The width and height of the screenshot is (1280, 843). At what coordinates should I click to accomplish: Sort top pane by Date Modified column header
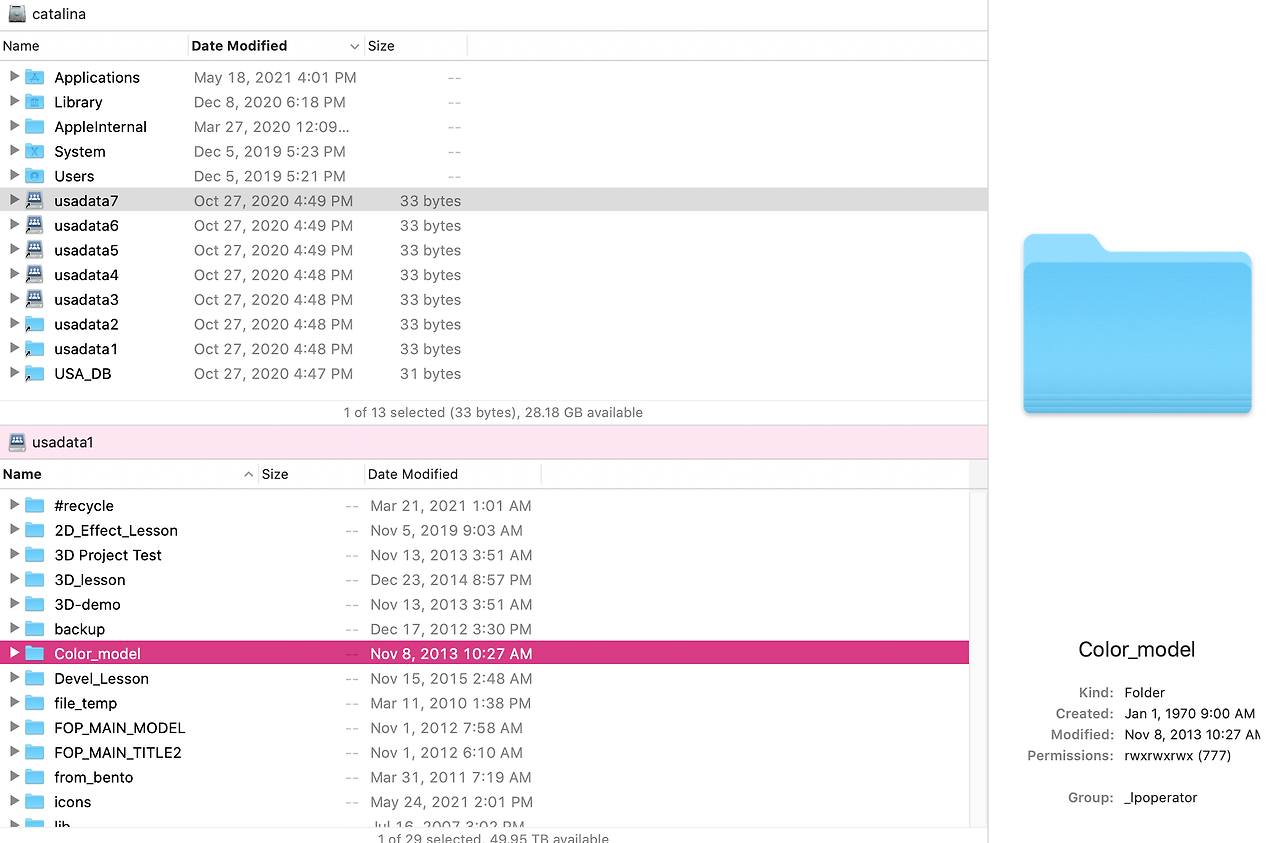click(x=276, y=46)
